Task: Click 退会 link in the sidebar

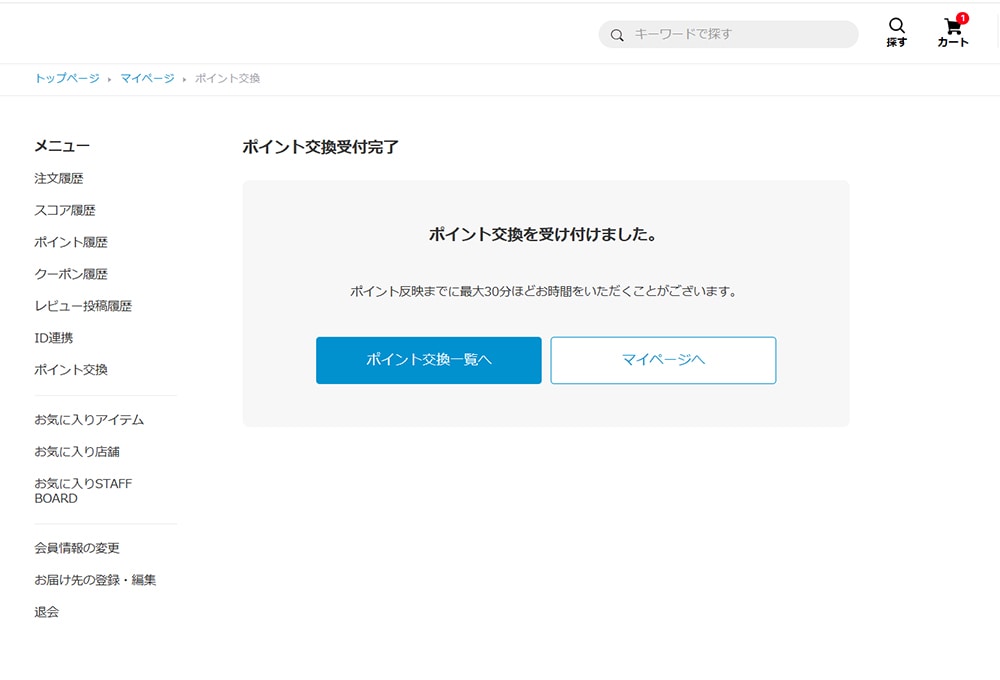Action: tap(47, 612)
